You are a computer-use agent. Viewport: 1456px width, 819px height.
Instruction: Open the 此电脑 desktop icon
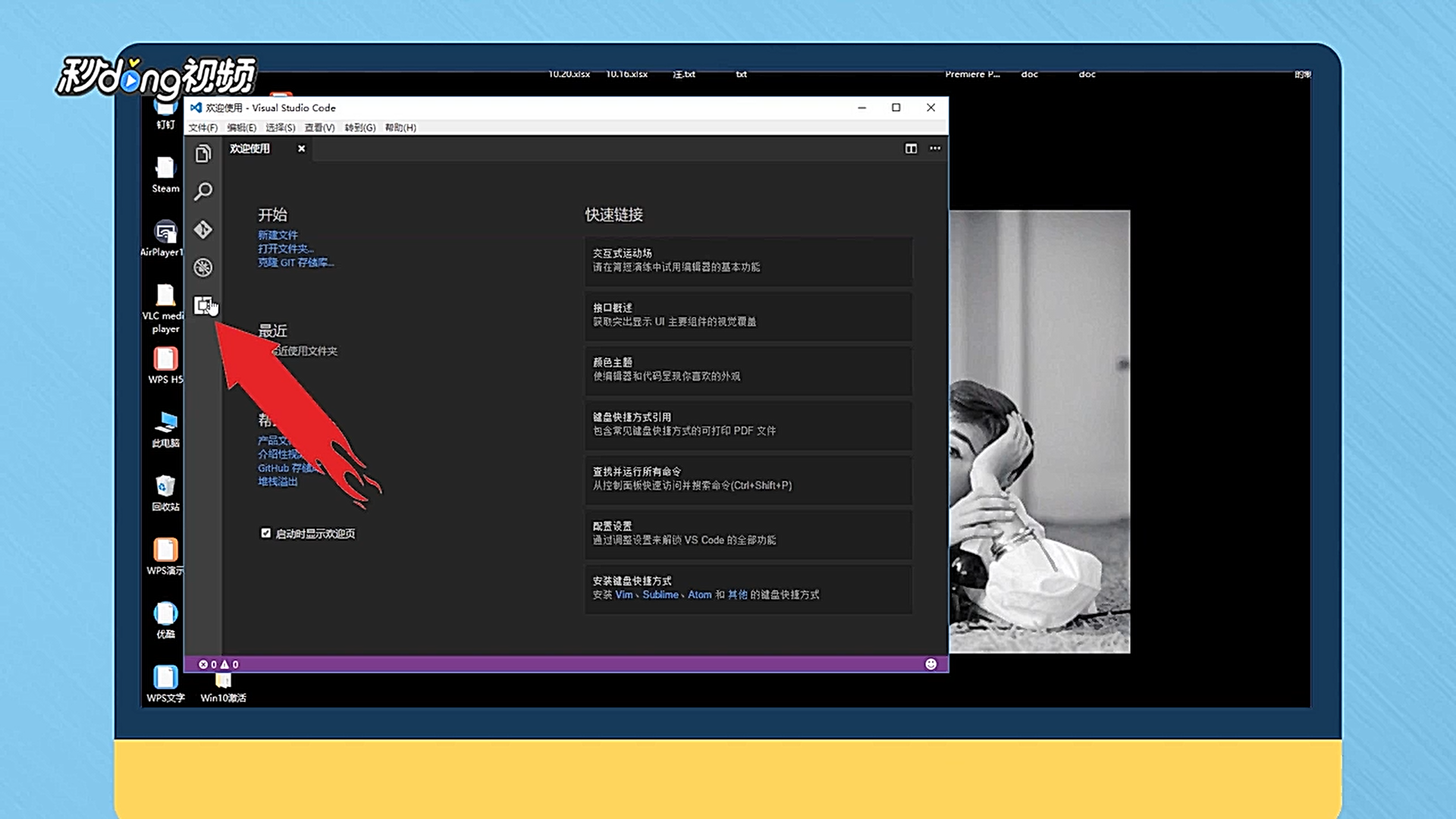pyautogui.click(x=165, y=429)
